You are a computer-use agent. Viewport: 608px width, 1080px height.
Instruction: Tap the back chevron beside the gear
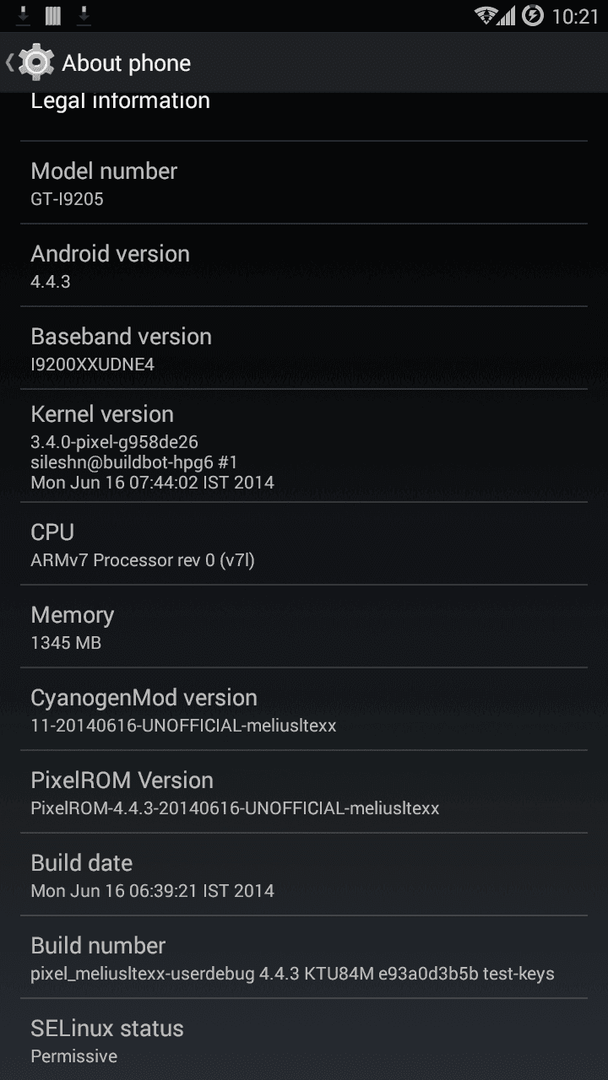9,63
